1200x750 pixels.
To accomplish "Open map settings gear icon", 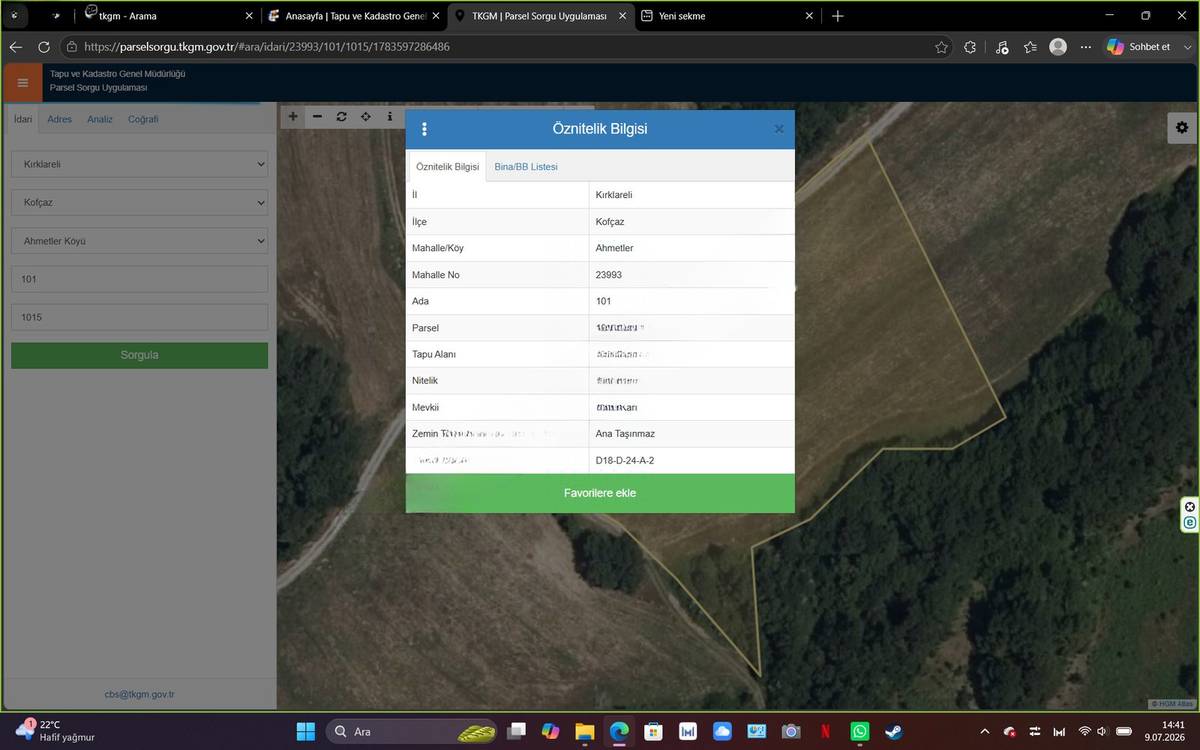I will point(1182,128).
